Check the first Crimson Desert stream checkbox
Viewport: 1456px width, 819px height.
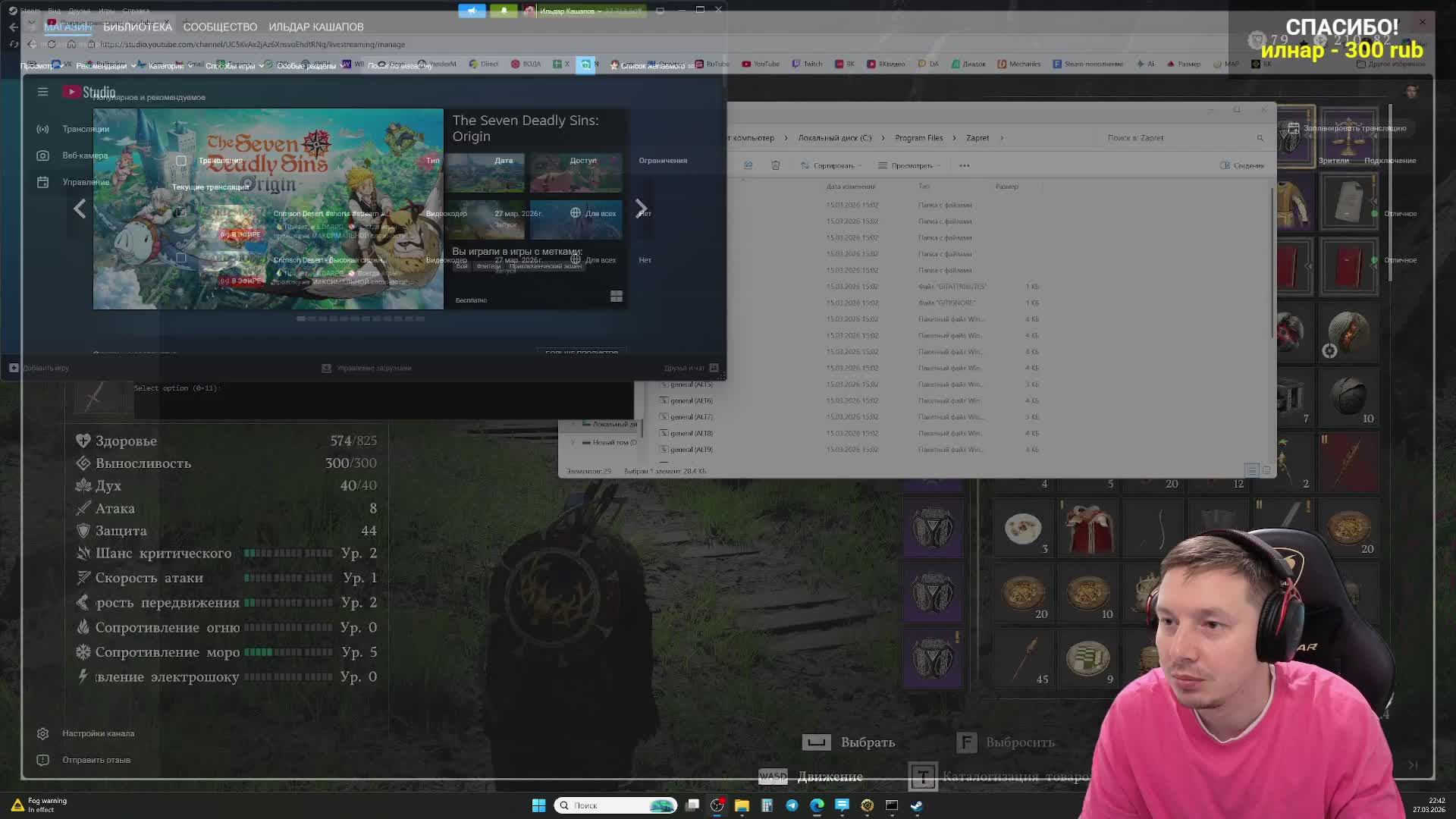tap(180, 213)
